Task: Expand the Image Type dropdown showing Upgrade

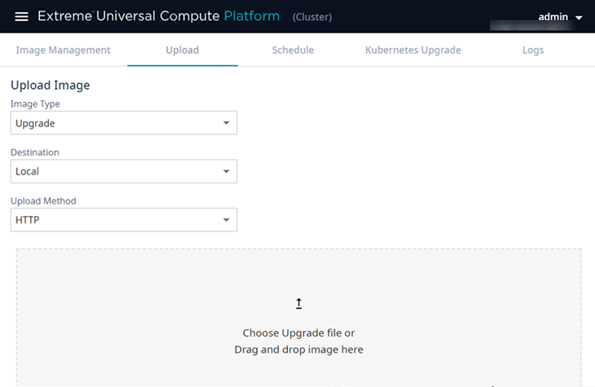Action: pos(124,123)
